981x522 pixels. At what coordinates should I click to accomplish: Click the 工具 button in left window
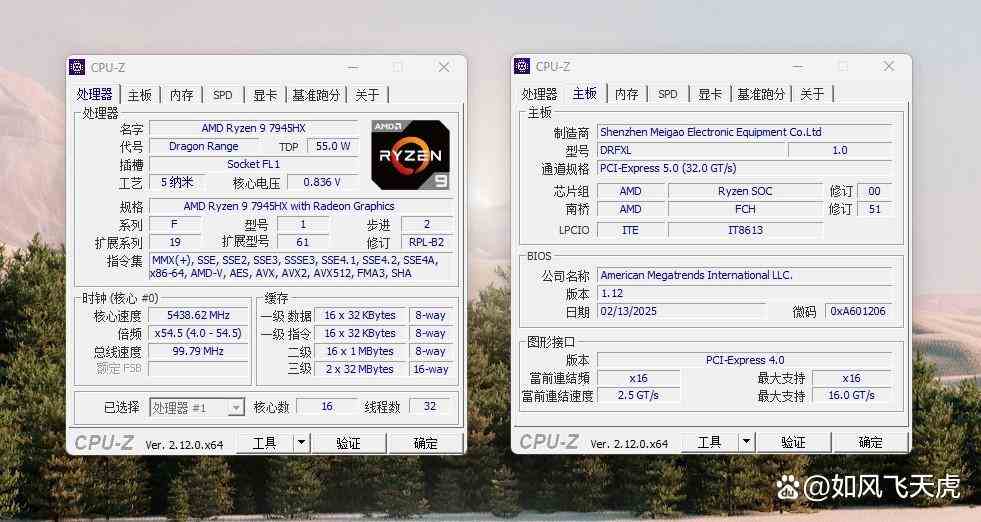(265, 443)
